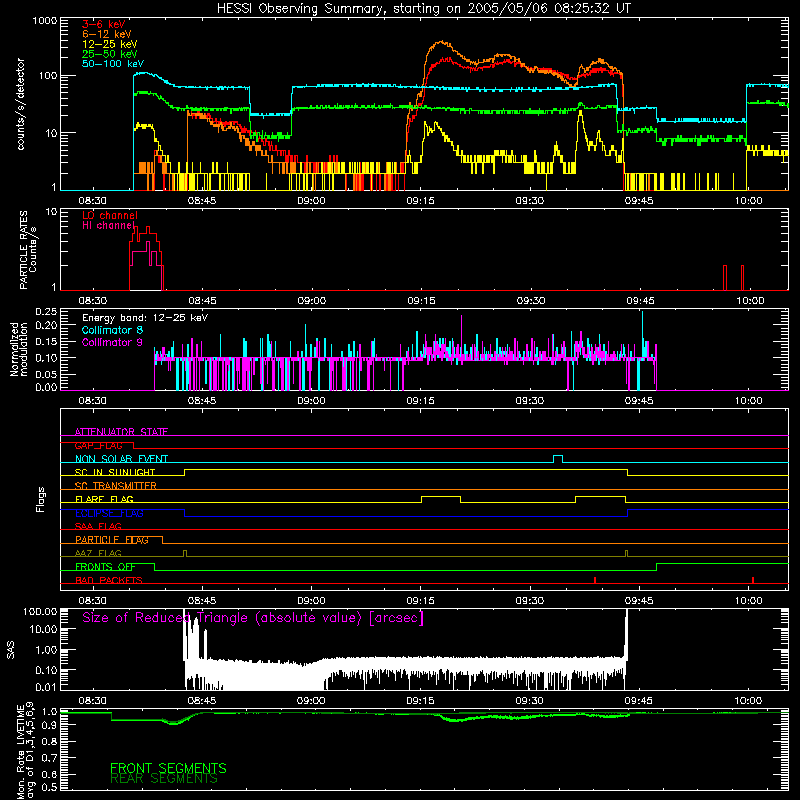This screenshot has width=800, height=800.
Task: Click the FLARE_FLAG label
Action: click(104, 499)
